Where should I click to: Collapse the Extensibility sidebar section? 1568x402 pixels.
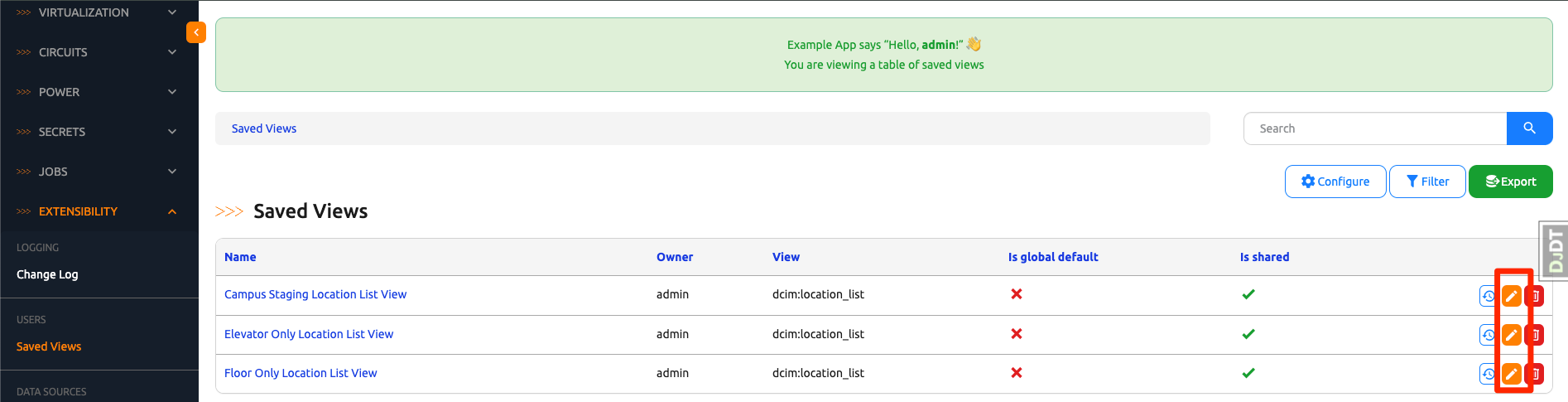[x=99, y=211]
